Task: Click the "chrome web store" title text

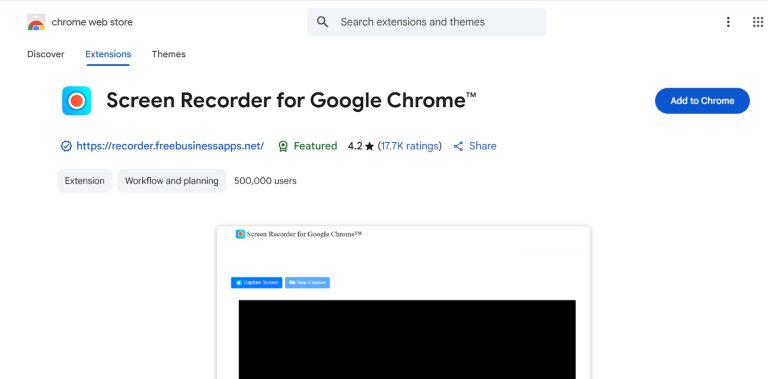Action: tap(92, 22)
